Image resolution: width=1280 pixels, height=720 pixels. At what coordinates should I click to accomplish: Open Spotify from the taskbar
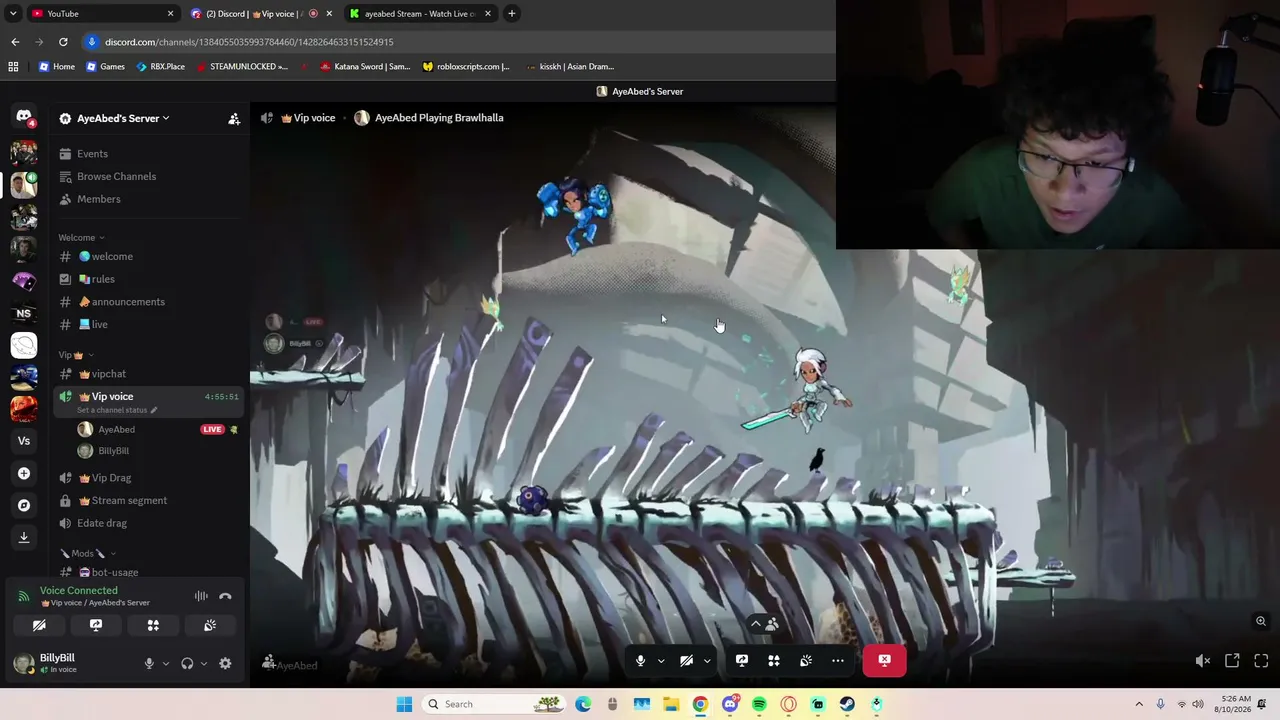click(x=759, y=704)
